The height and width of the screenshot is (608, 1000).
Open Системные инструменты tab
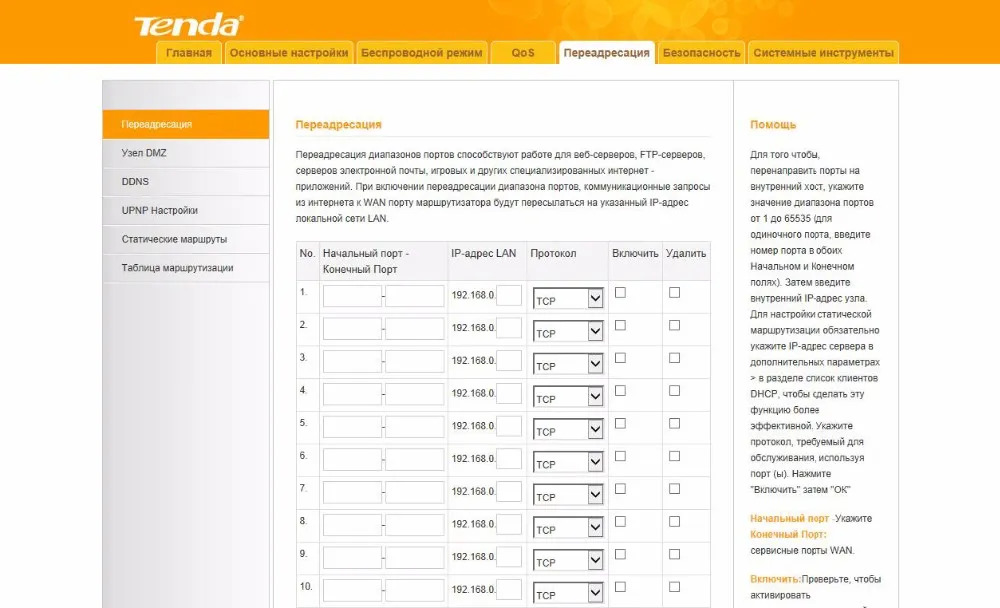823,53
